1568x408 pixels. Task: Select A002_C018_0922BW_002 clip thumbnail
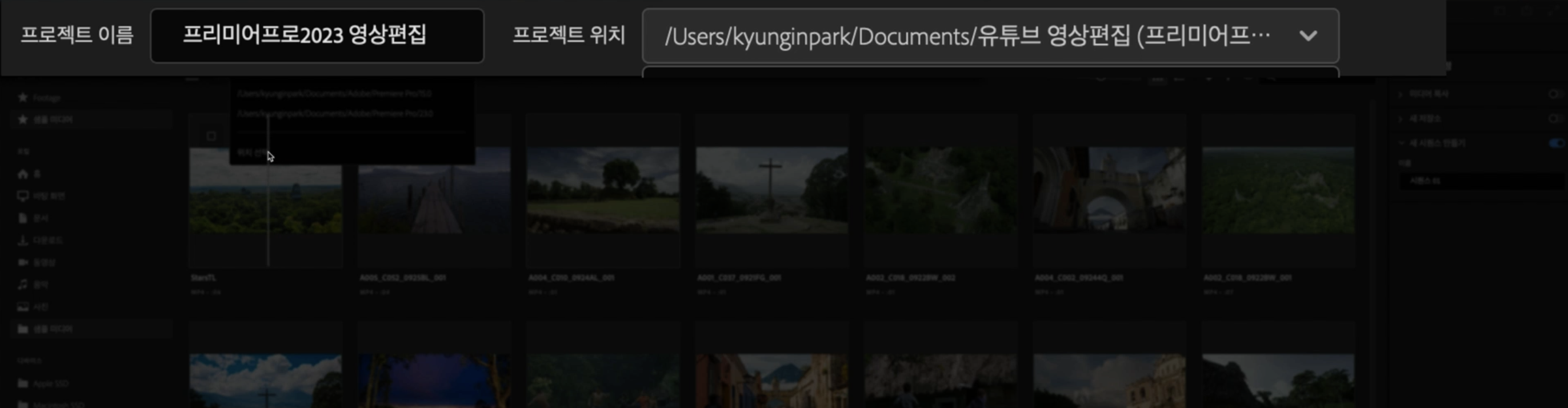point(941,190)
